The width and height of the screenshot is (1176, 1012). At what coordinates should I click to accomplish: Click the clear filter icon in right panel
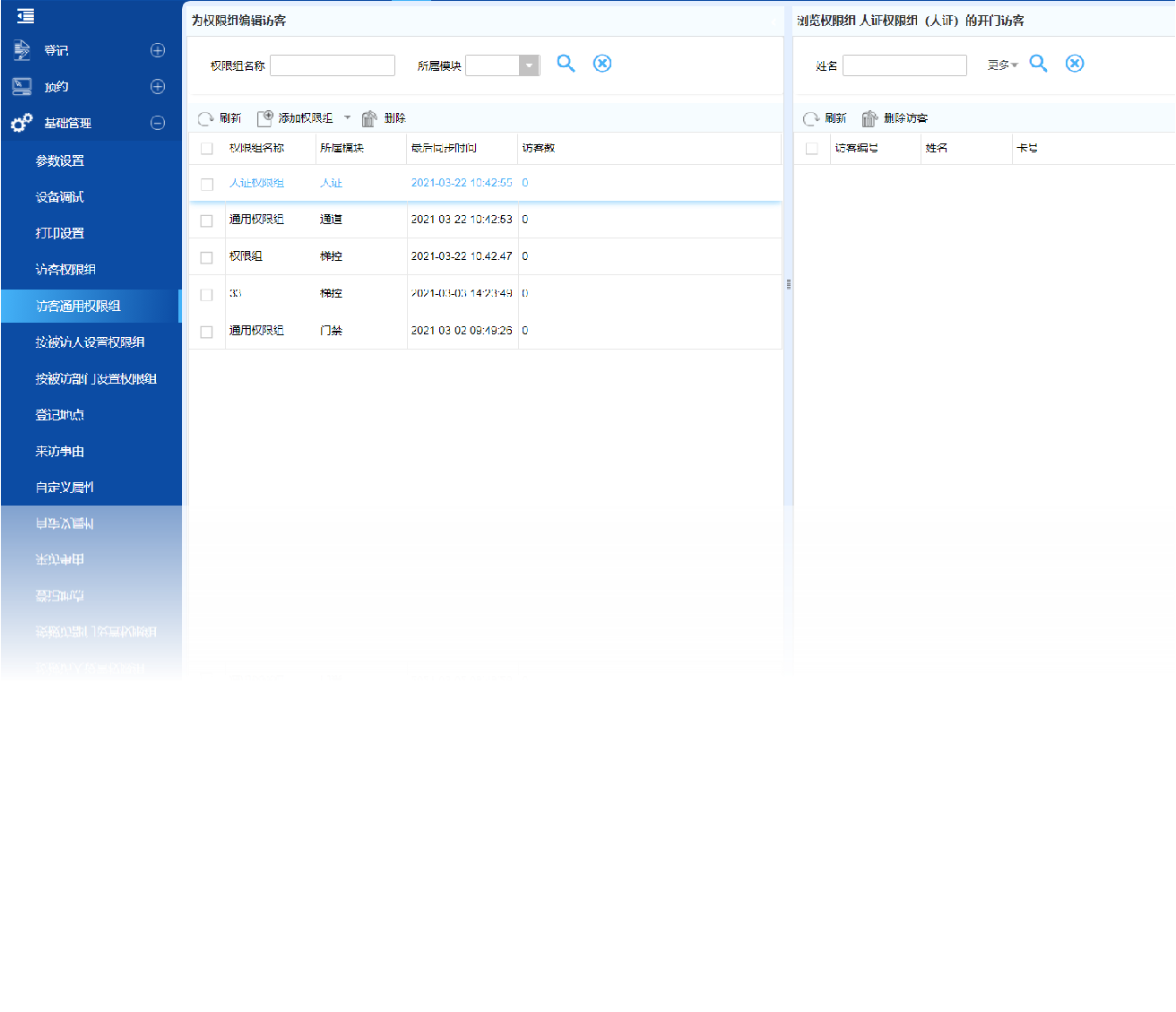[1075, 64]
